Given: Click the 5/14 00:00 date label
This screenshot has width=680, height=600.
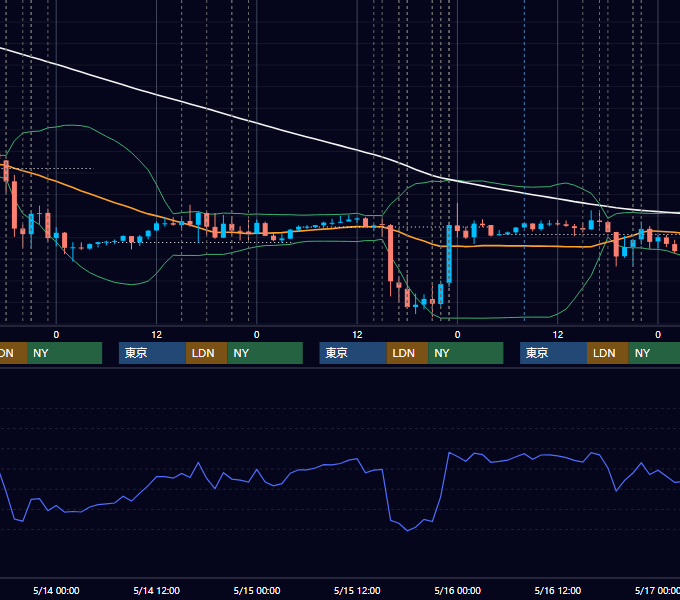Looking at the screenshot, I should (x=56, y=590).
